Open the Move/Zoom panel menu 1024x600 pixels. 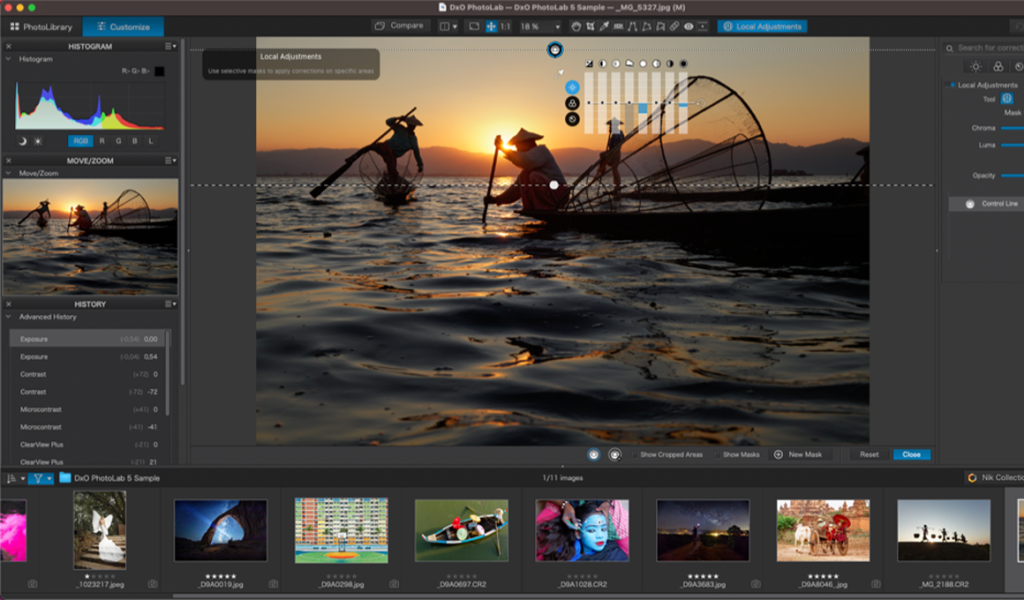tap(170, 161)
